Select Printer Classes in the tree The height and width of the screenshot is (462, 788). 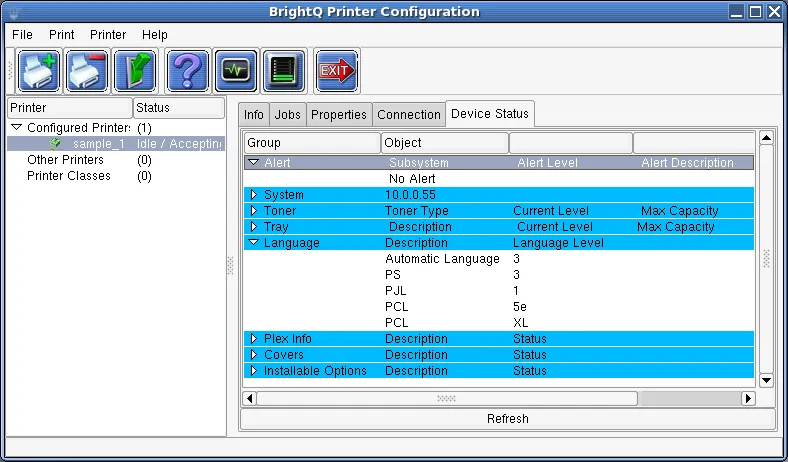[x=69, y=176]
